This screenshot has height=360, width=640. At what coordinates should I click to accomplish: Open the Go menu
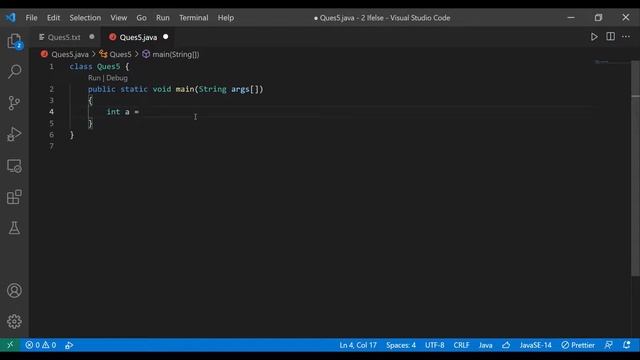141,18
